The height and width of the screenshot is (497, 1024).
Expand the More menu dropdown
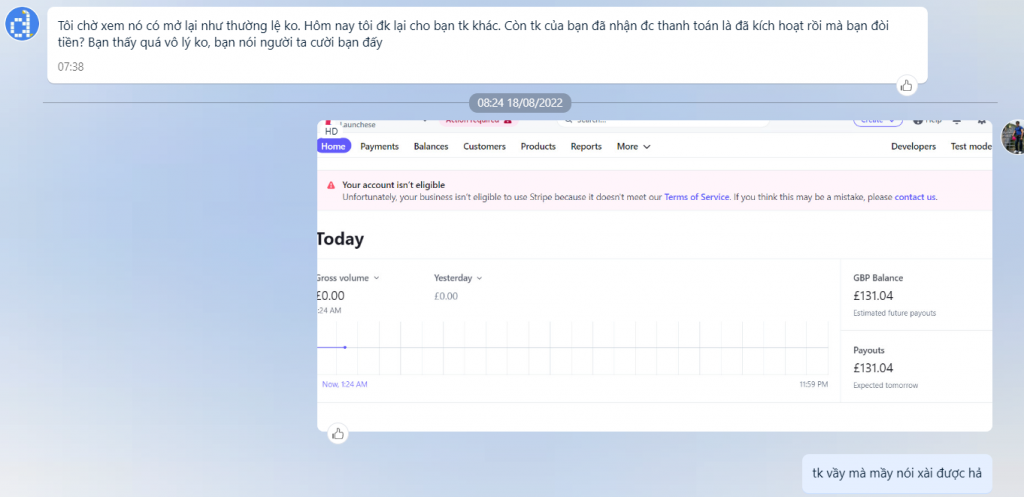click(x=633, y=146)
